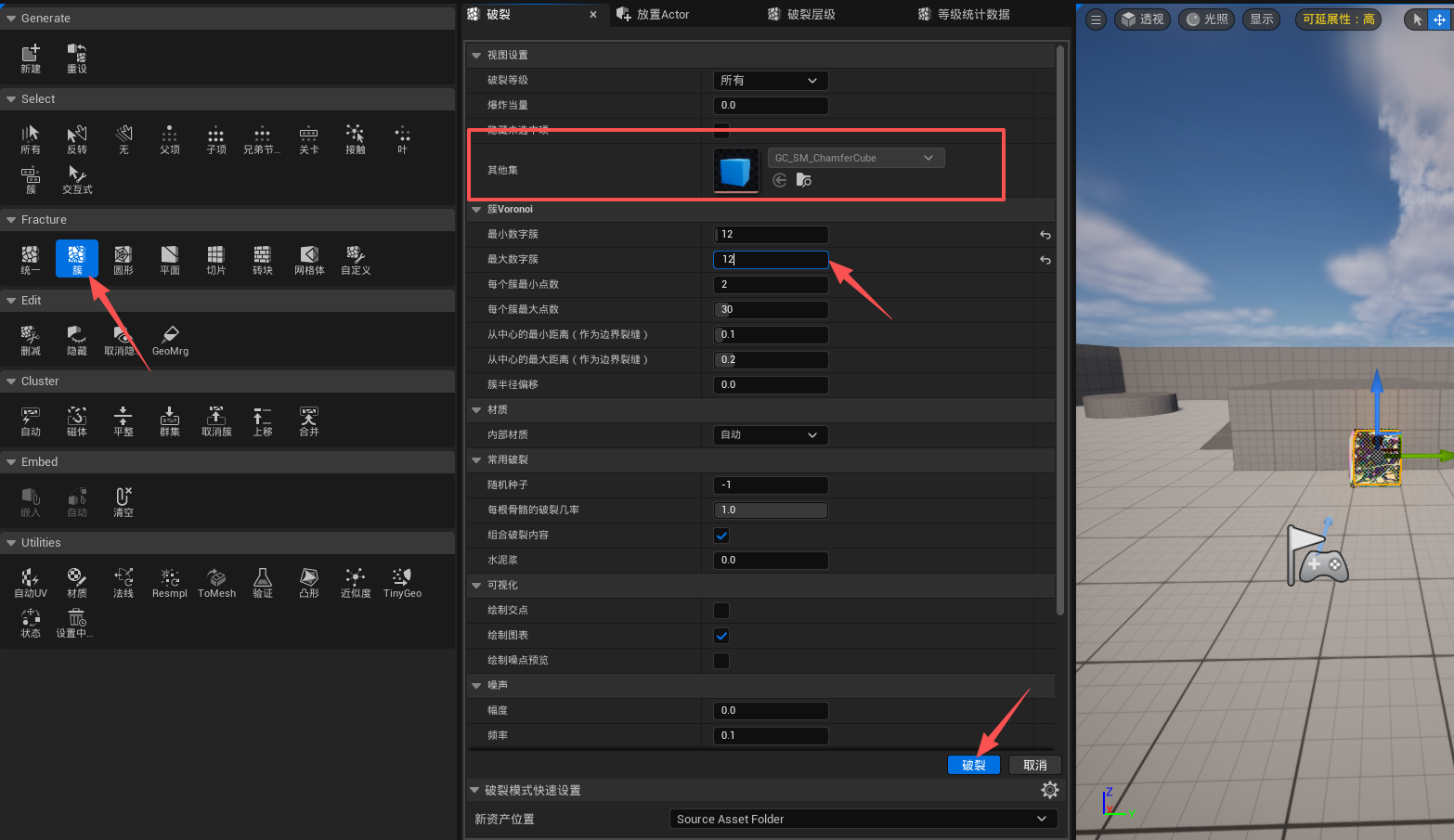Disable the 绘制图表 checkbox
The width and height of the screenshot is (1454, 840).
pyautogui.click(x=721, y=636)
